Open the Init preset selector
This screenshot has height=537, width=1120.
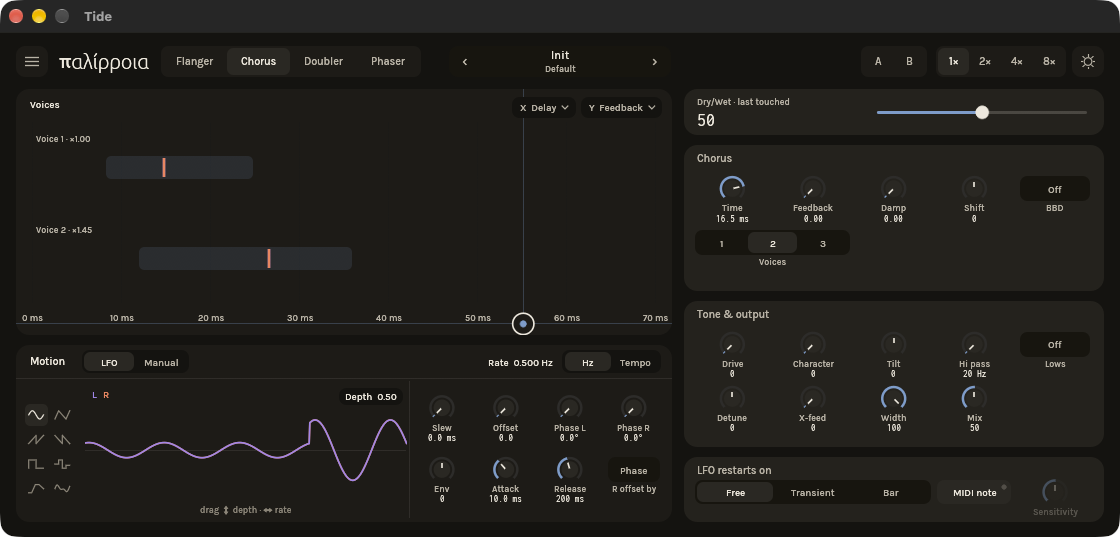(560, 61)
